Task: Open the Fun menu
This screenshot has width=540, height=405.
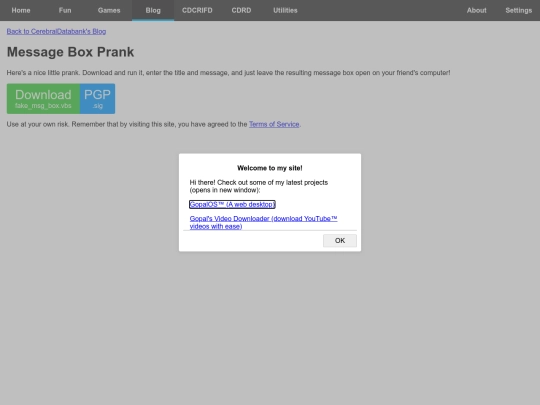Action: click(65, 10)
